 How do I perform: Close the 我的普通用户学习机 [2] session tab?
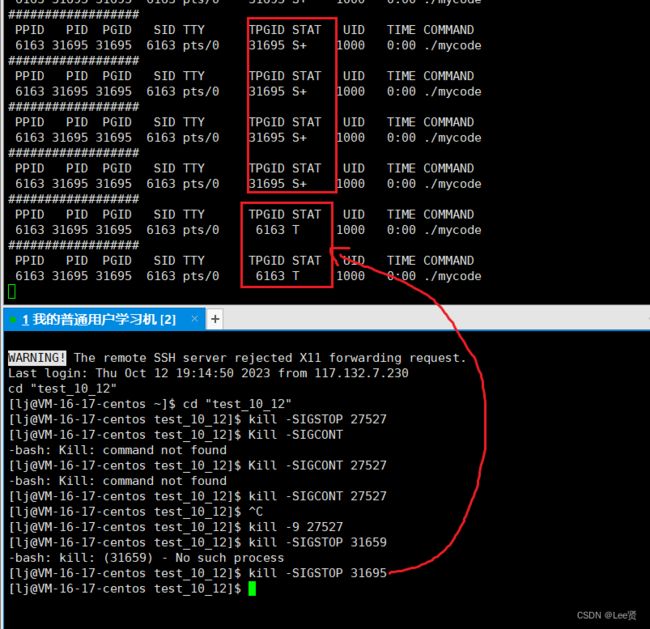tap(194, 318)
